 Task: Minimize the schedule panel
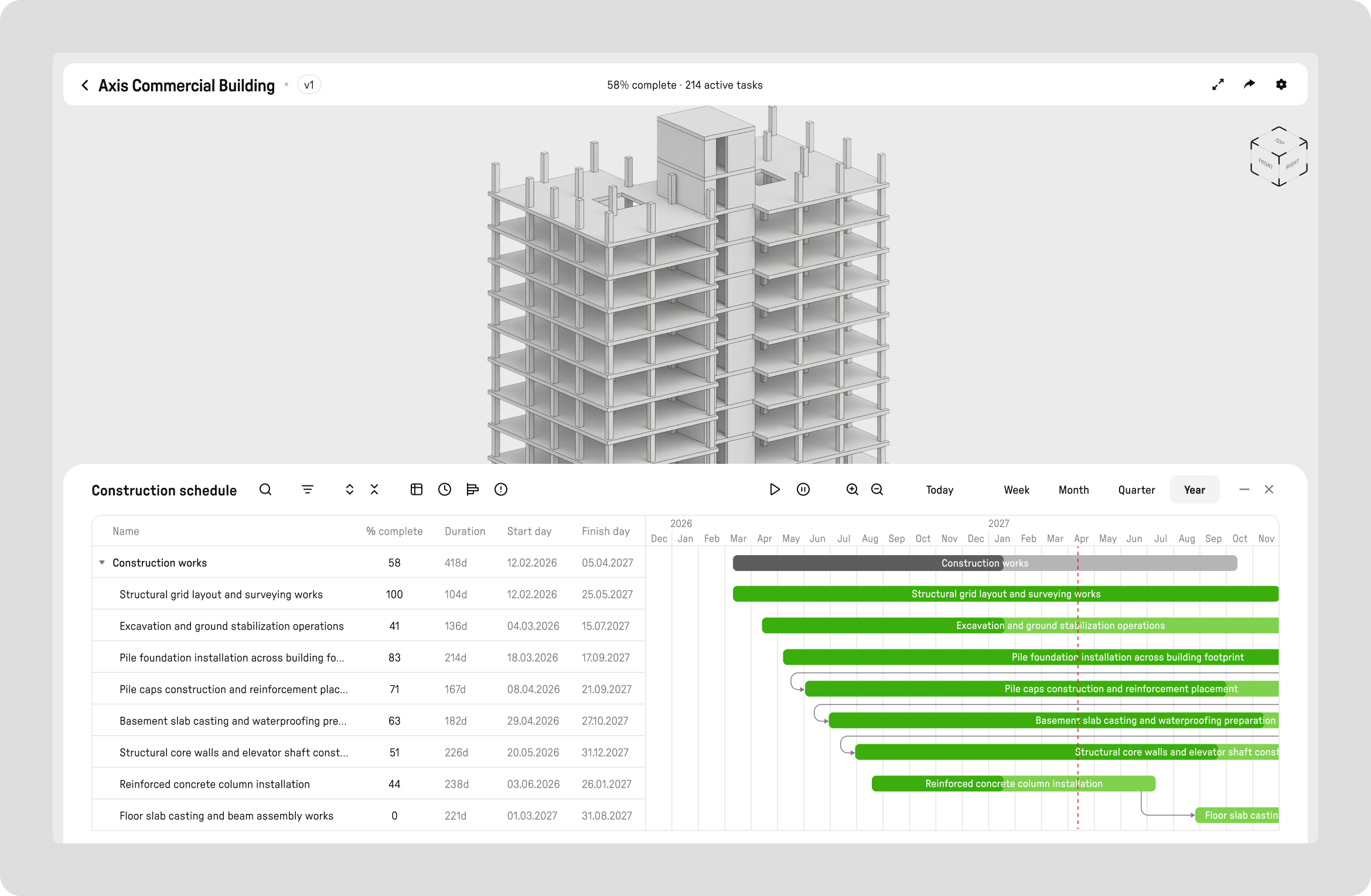1244,490
